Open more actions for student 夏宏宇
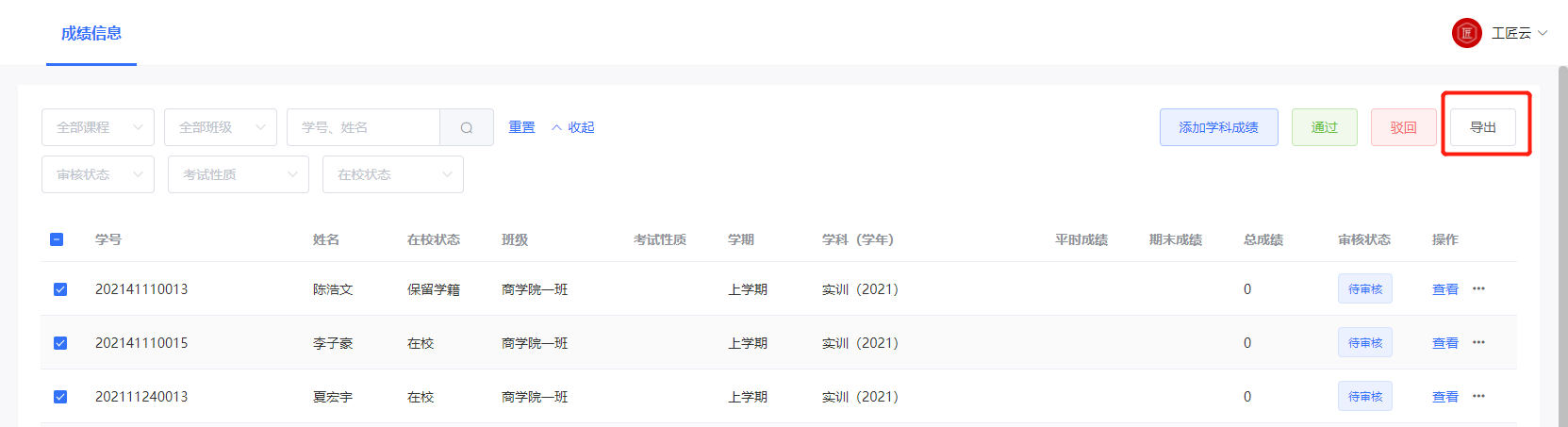 coord(1478,397)
